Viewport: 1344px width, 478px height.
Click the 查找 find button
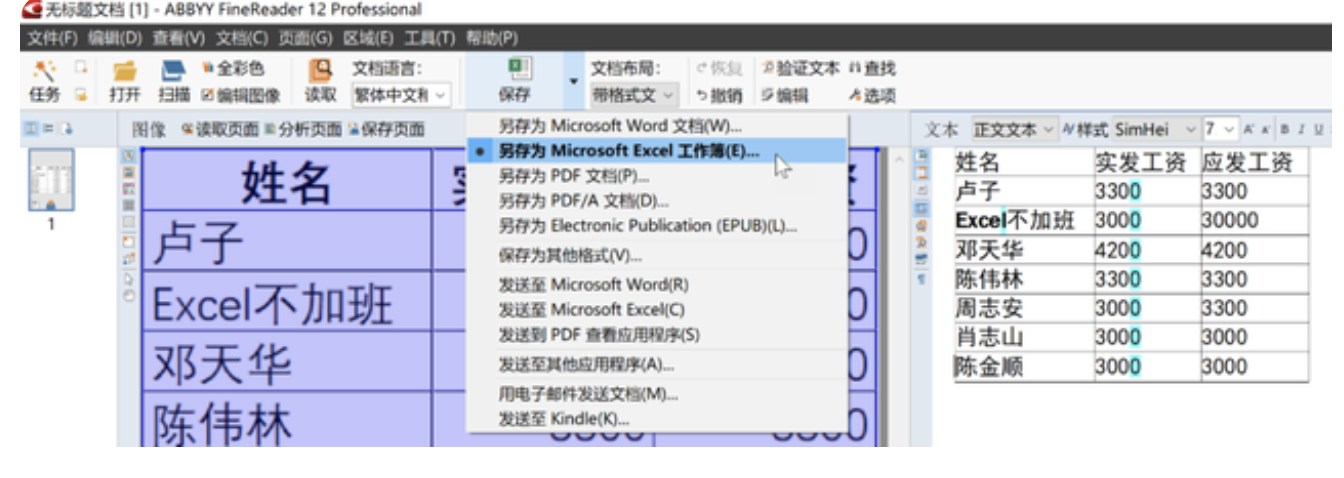(x=872, y=69)
